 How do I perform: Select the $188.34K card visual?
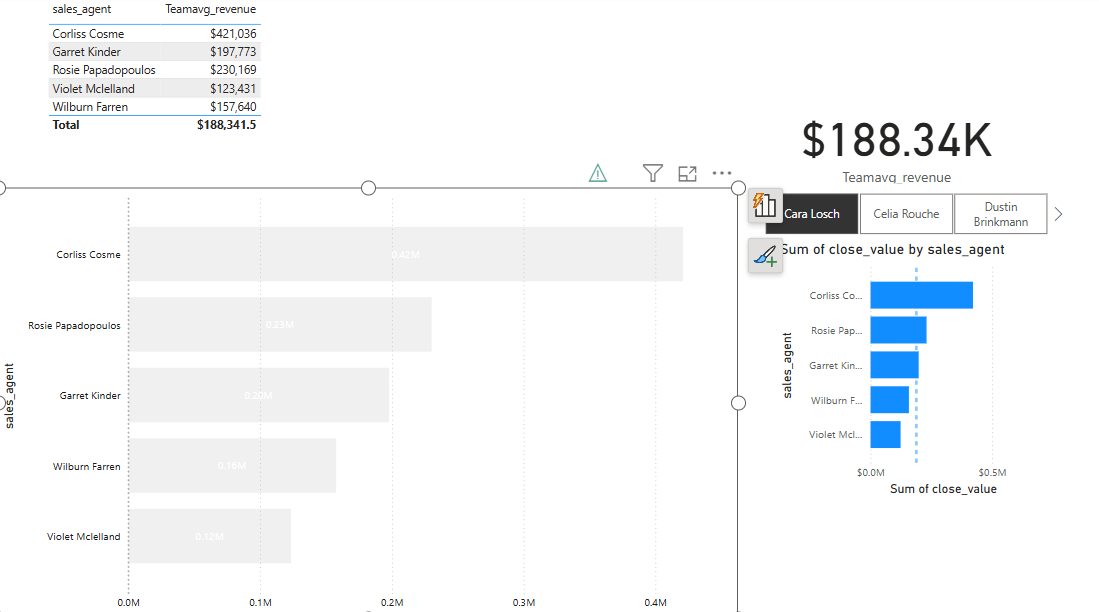click(896, 140)
